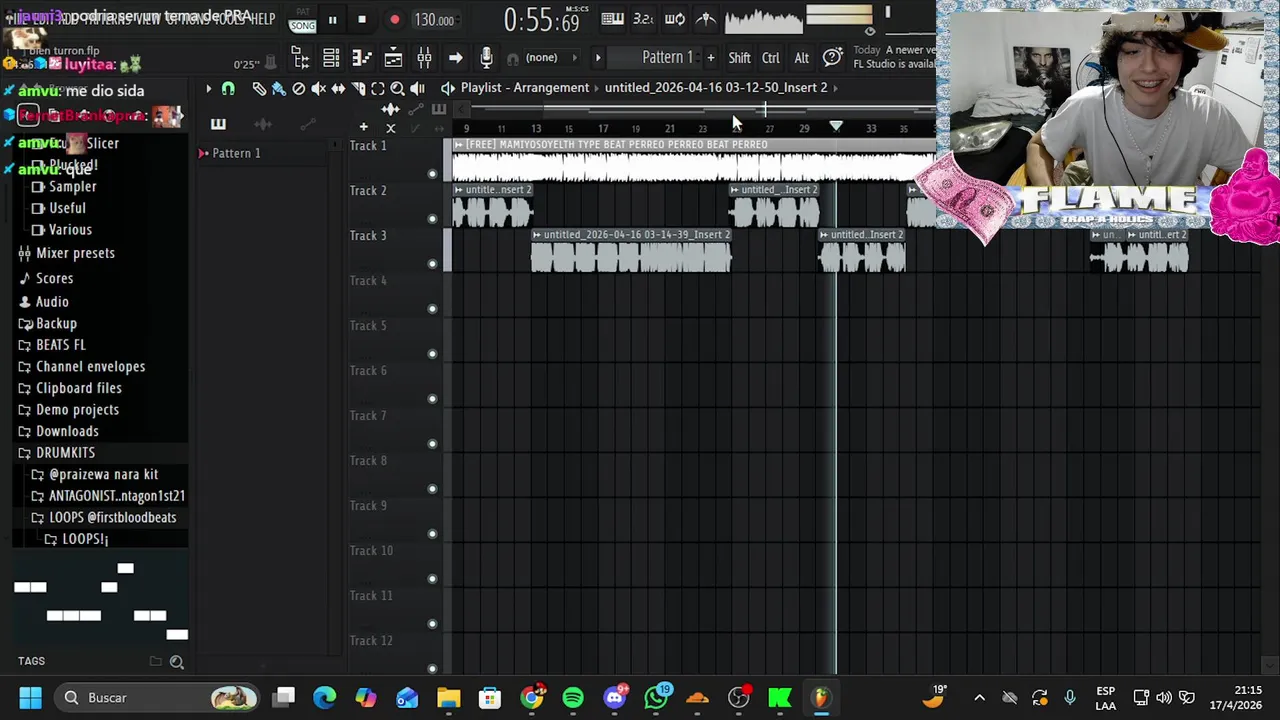Viewport: 1280px width, 720px height.
Task: Open the LOOPS @firstbloodbeats folder
Action: [112, 518]
